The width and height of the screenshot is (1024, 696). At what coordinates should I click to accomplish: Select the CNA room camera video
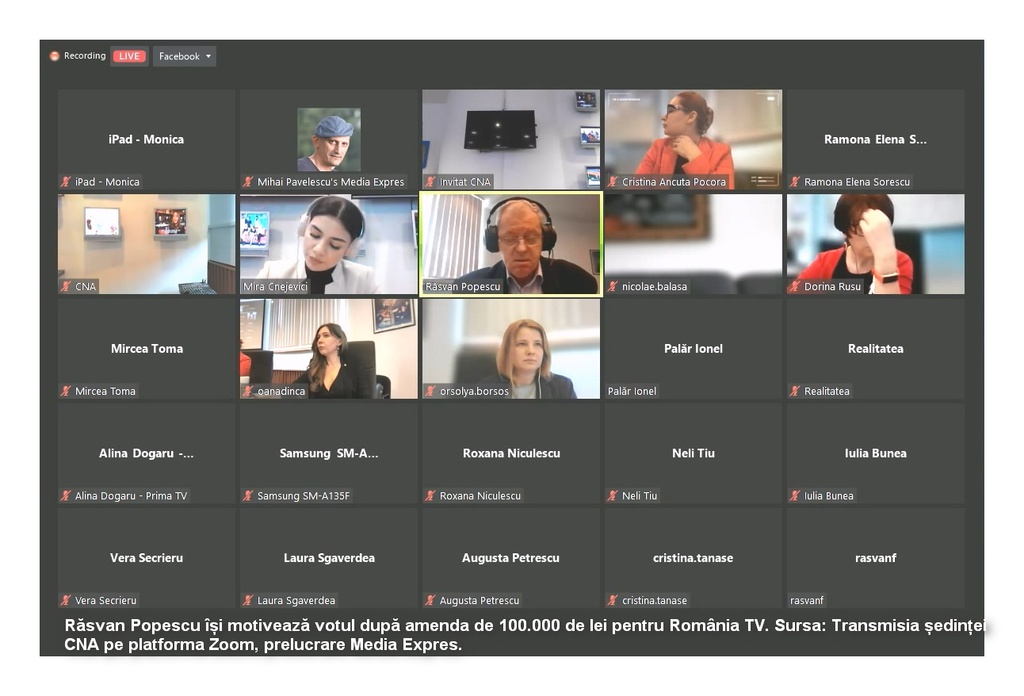pyautogui.click(x=146, y=244)
